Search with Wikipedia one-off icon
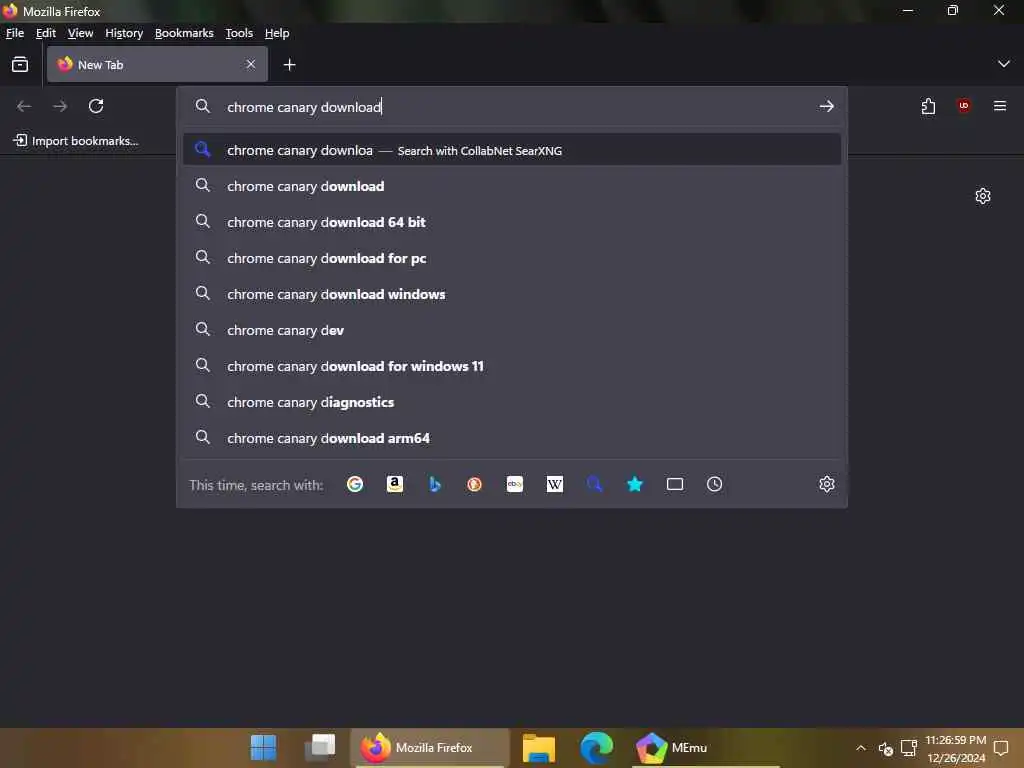This screenshot has width=1024, height=768. [x=554, y=484]
